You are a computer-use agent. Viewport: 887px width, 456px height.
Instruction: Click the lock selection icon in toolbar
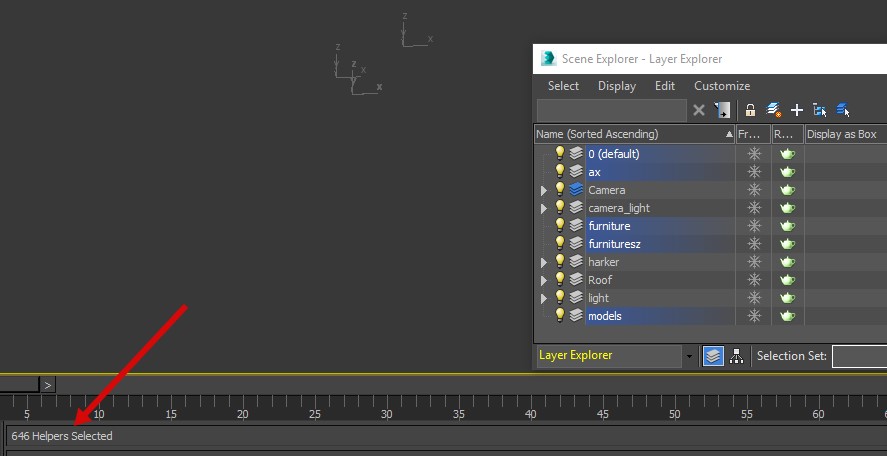point(750,110)
